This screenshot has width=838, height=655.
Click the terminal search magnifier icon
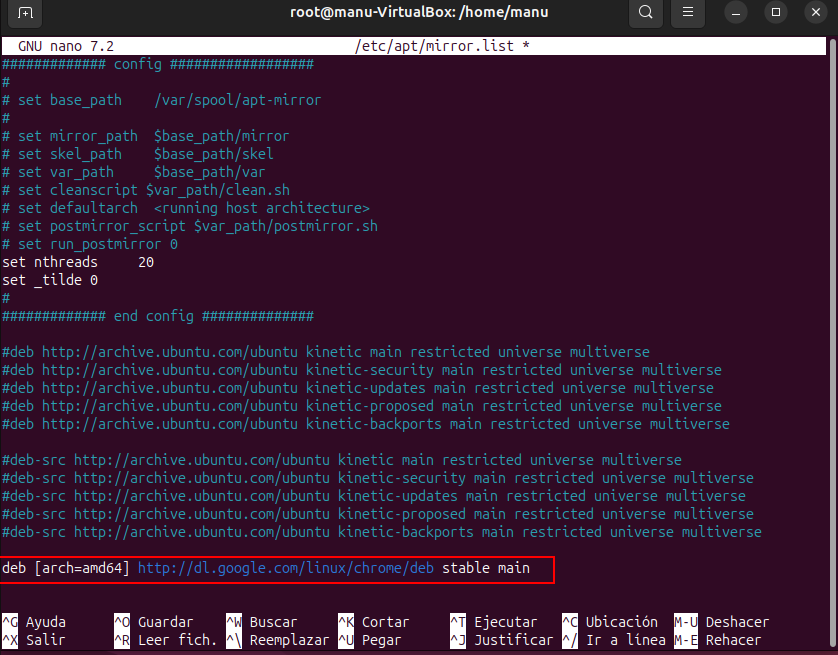645,13
